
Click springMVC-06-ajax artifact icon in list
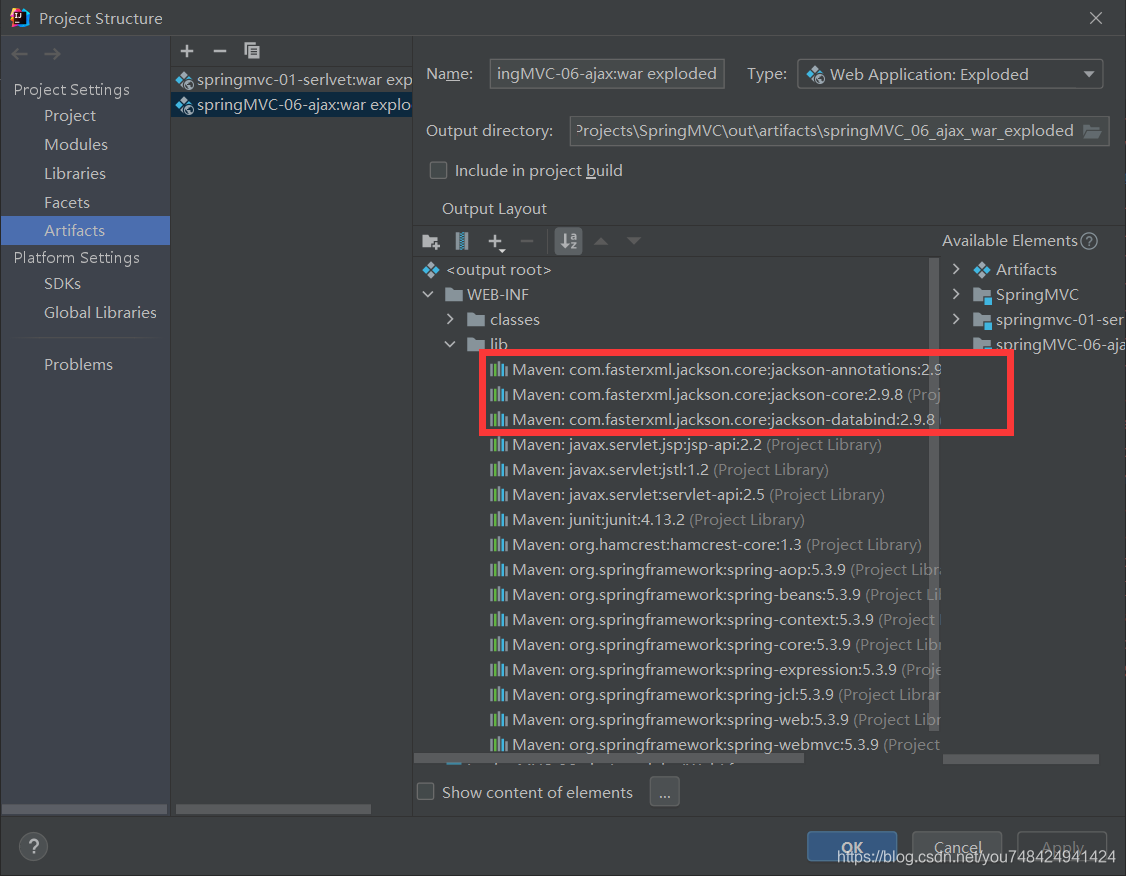pos(185,106)
